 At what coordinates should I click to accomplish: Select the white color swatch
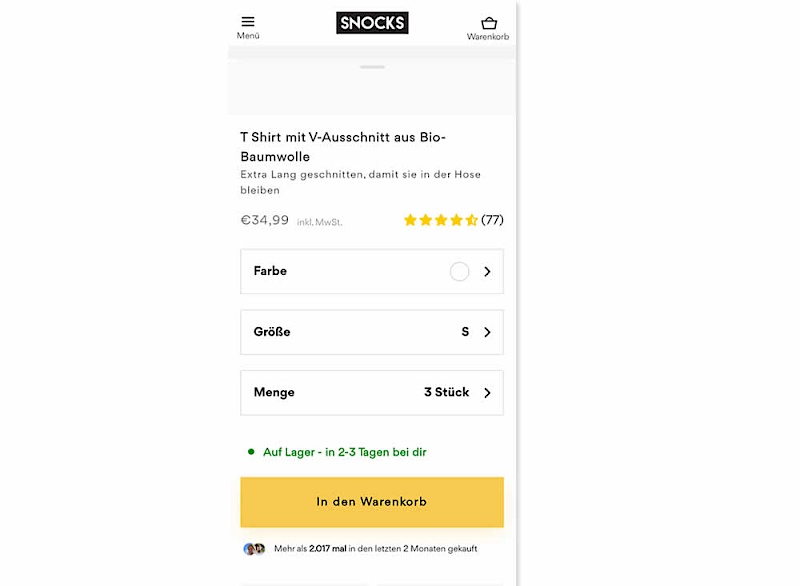(x=459, y=271)
